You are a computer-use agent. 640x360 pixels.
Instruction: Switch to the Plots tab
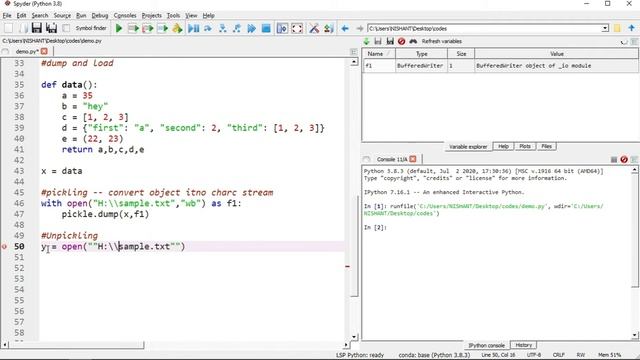click(x=525, y=146)
